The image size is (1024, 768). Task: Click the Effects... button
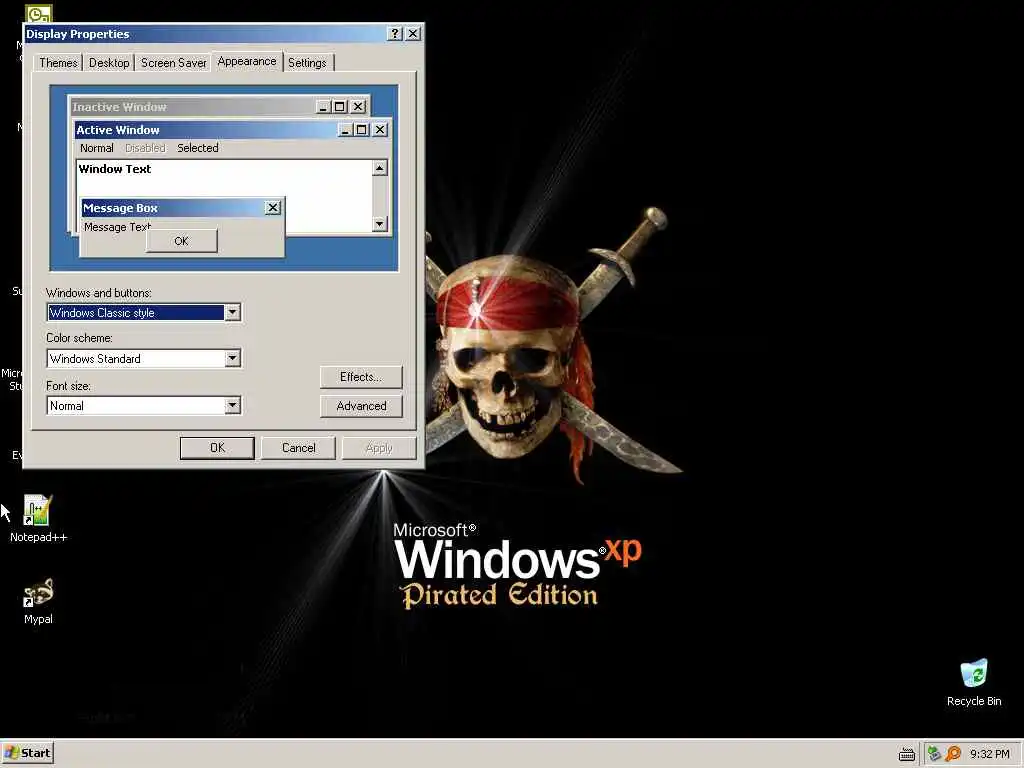tap(361, 377)
